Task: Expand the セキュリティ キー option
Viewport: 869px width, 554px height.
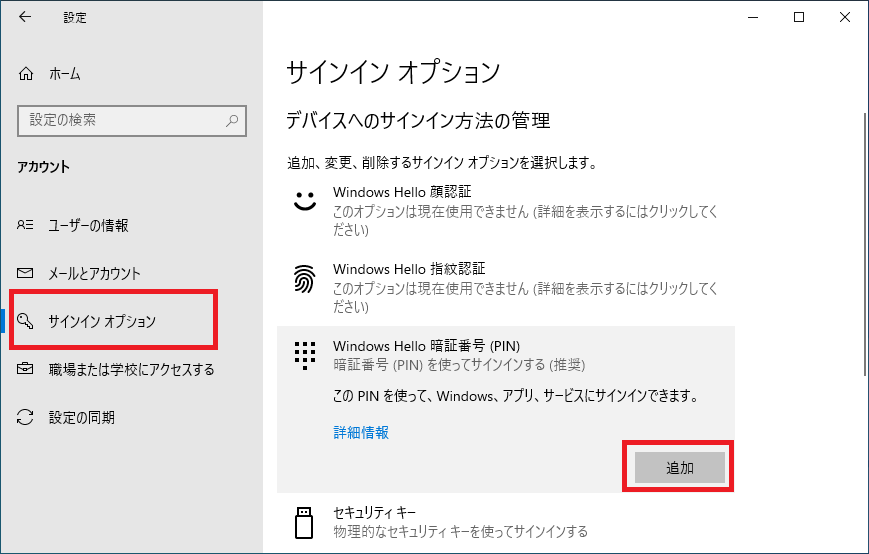Action: point(505,522)
